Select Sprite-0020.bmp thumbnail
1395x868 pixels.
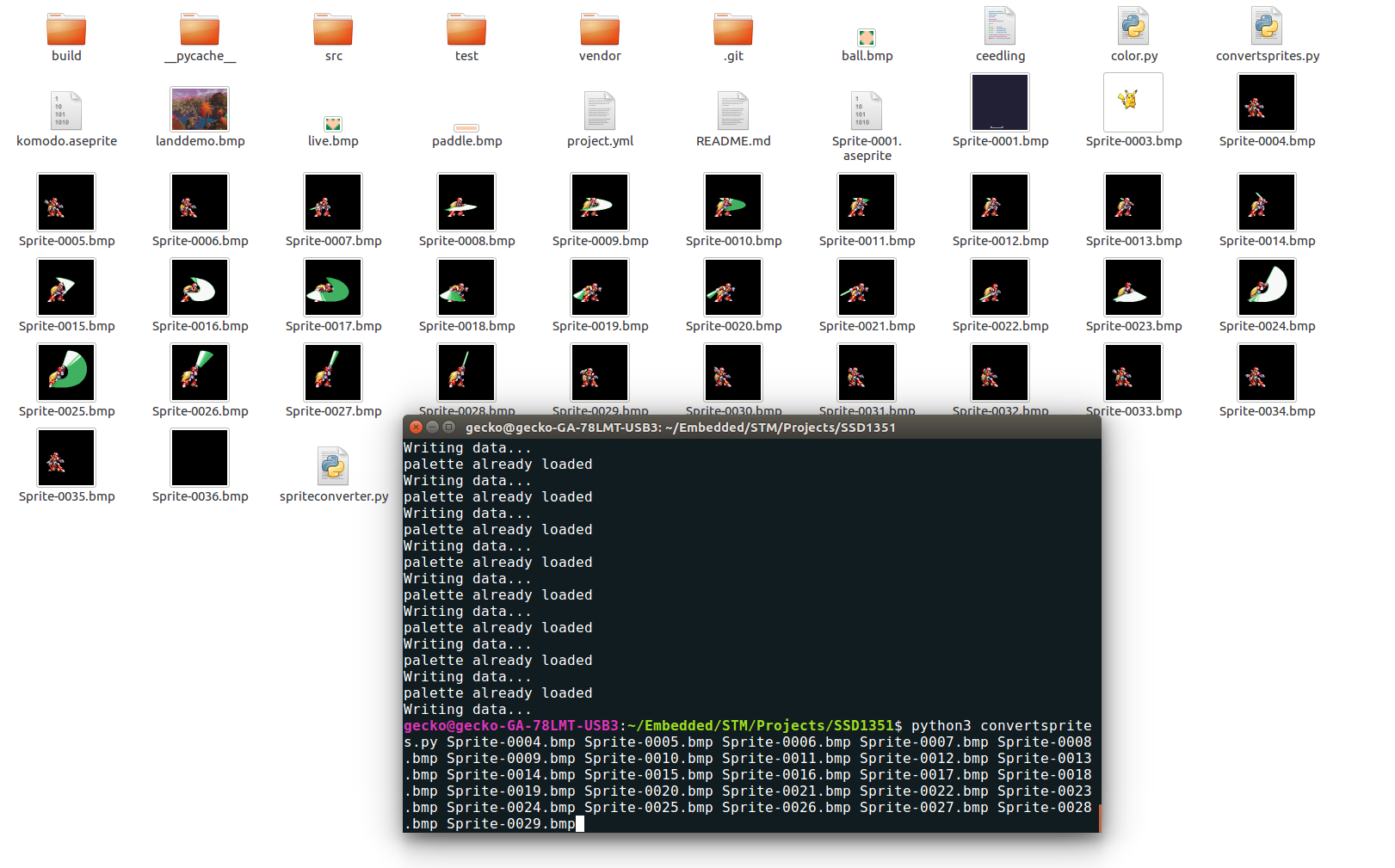pos(733,287)
